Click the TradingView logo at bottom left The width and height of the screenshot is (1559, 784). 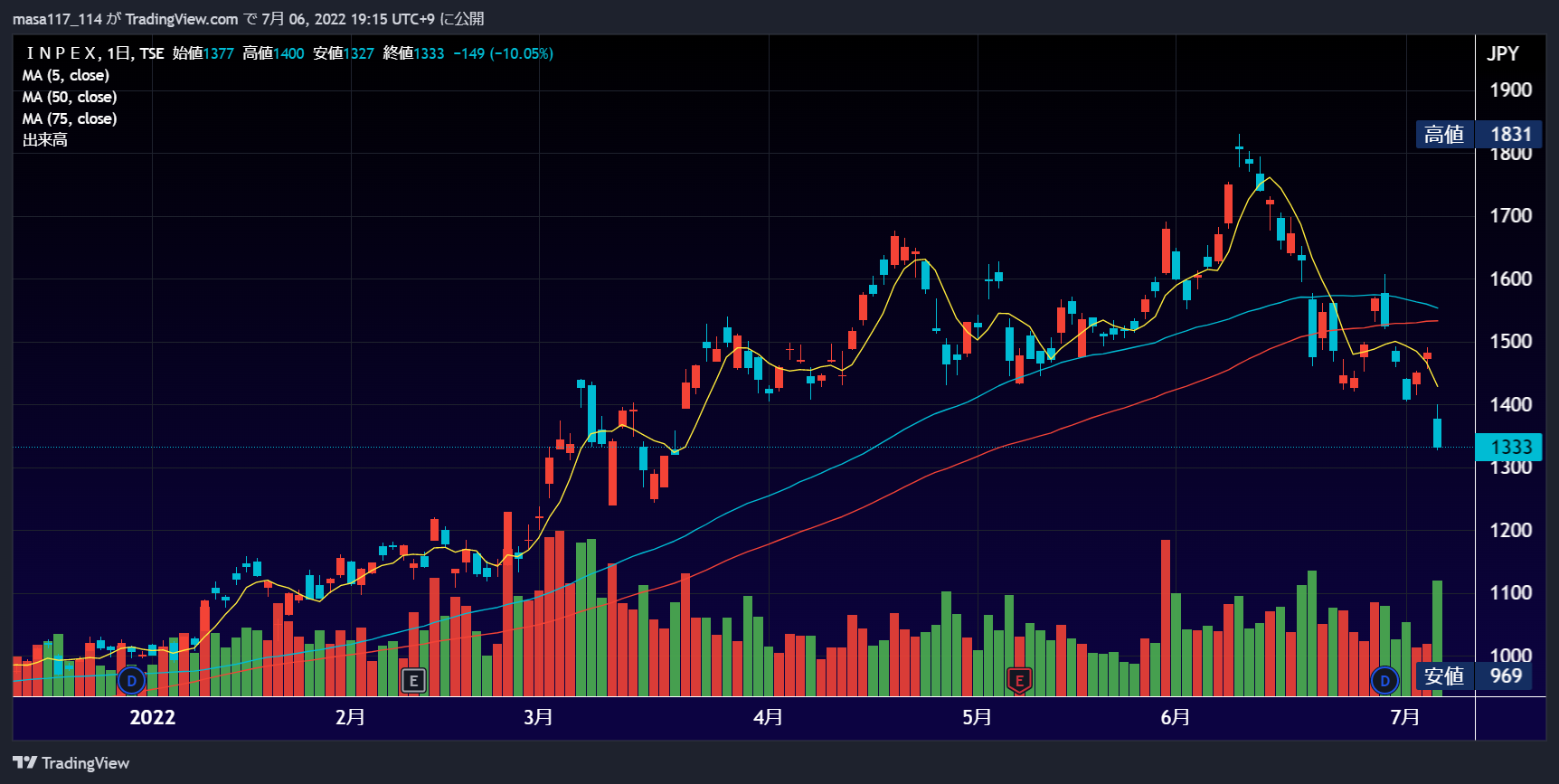click(x=71, y=763)
